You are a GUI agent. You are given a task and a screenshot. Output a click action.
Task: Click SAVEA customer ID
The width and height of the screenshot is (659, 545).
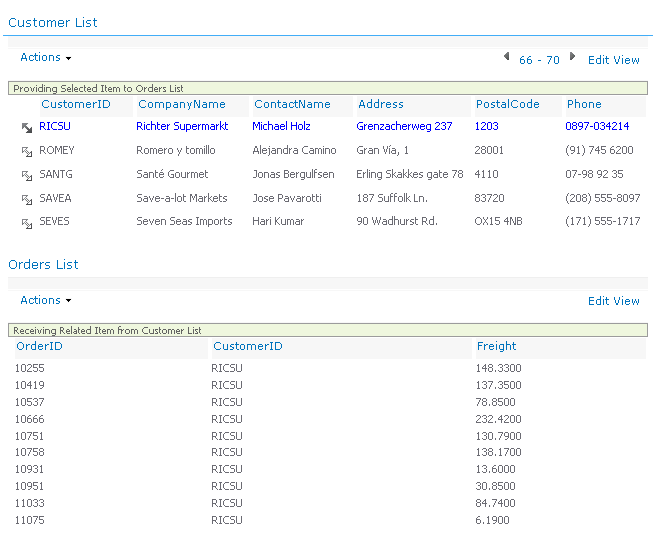tap(55, 198)
